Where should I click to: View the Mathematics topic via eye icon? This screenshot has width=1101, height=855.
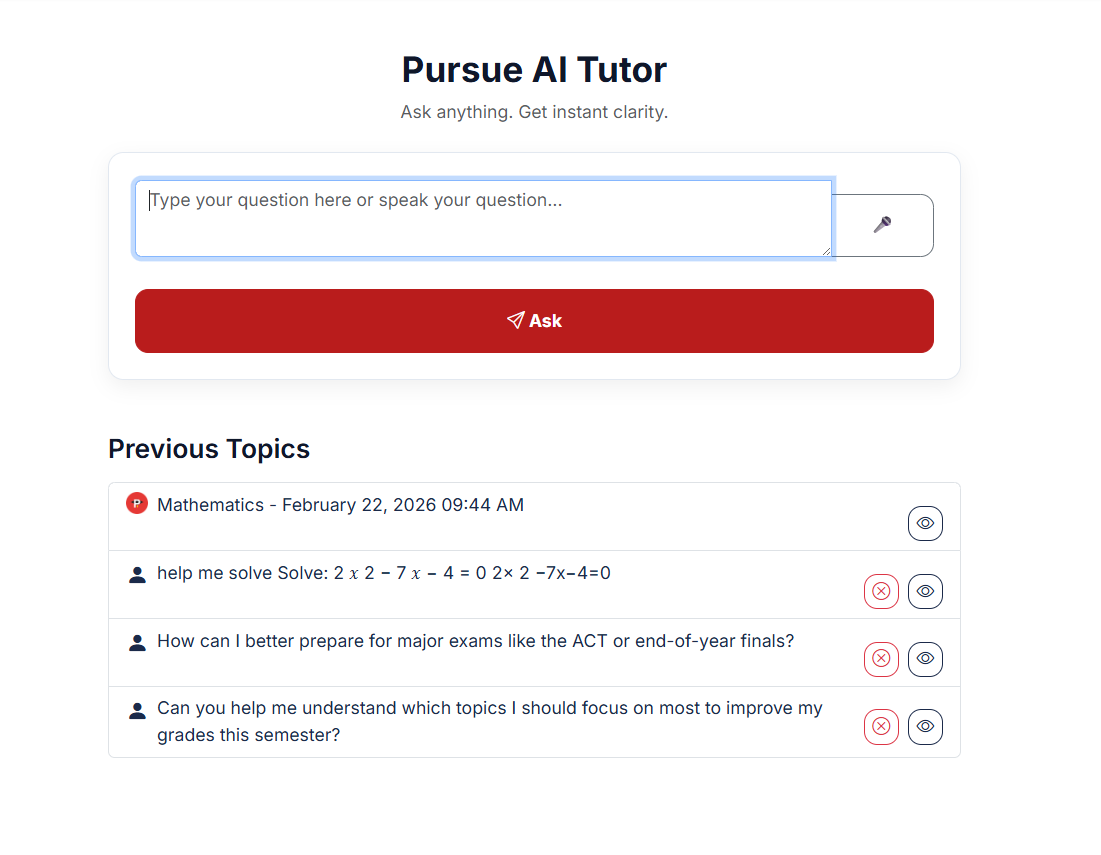point(925,523)
